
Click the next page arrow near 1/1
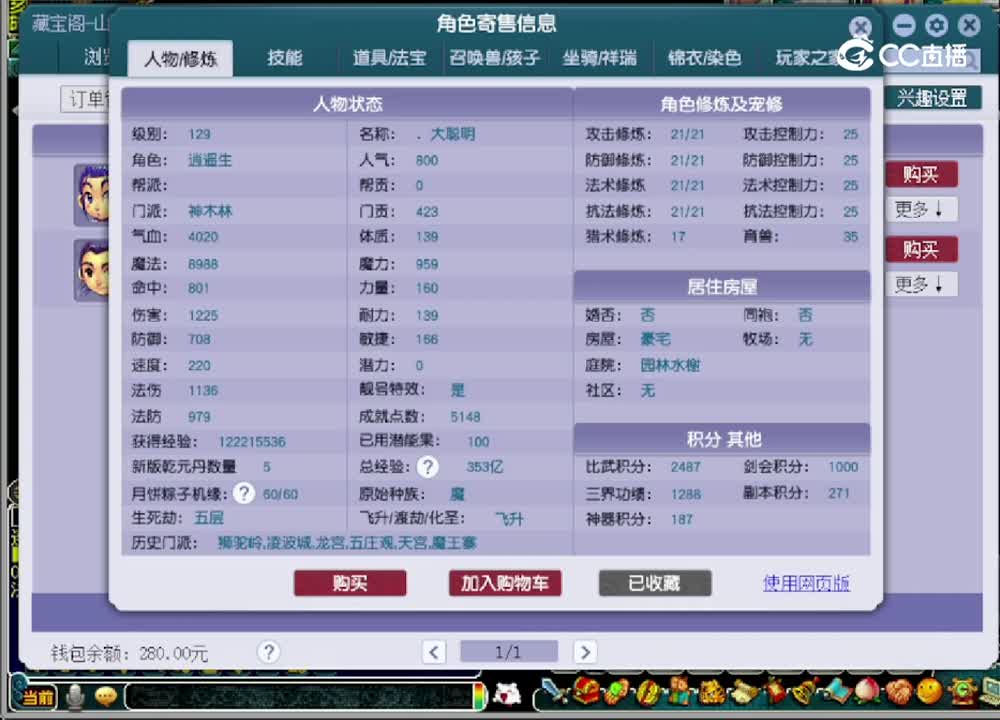585,651
